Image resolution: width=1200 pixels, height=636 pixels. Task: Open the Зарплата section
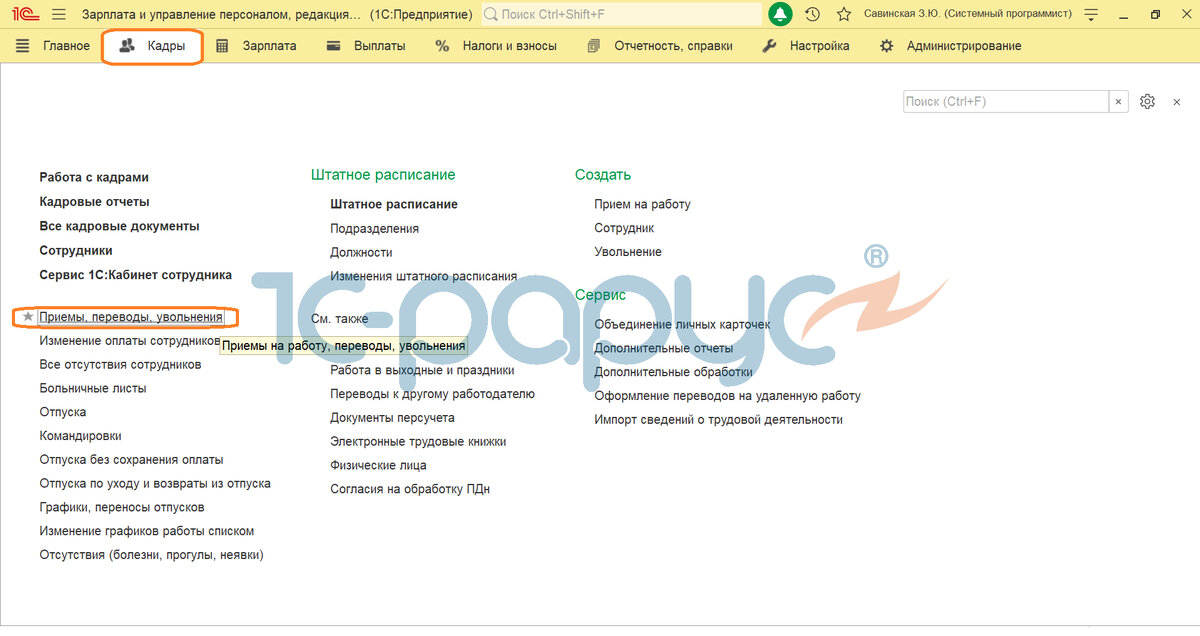coord(256,46)
